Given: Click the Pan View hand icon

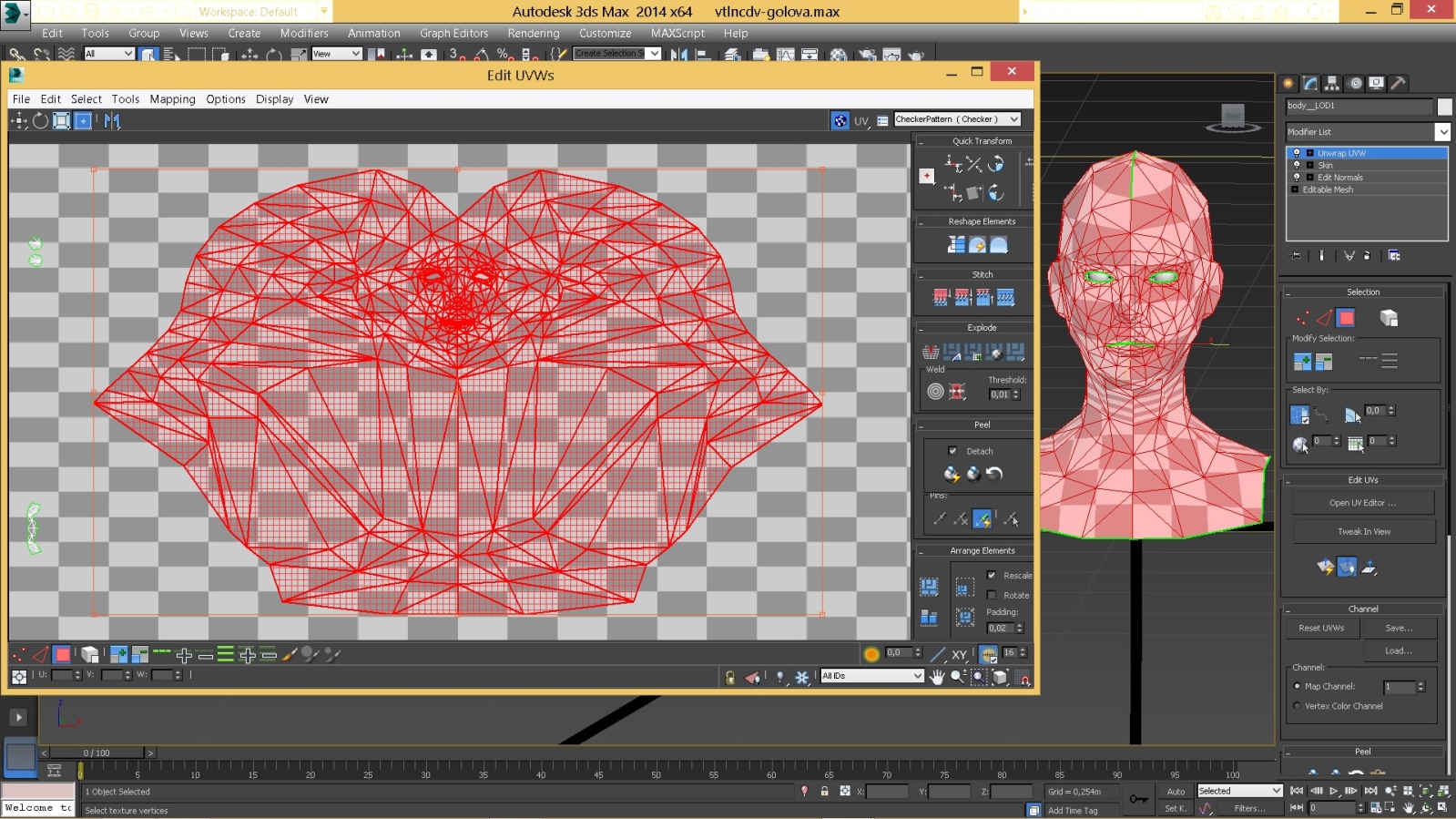Looking at the screenshot, I should [x=937, y=677].
